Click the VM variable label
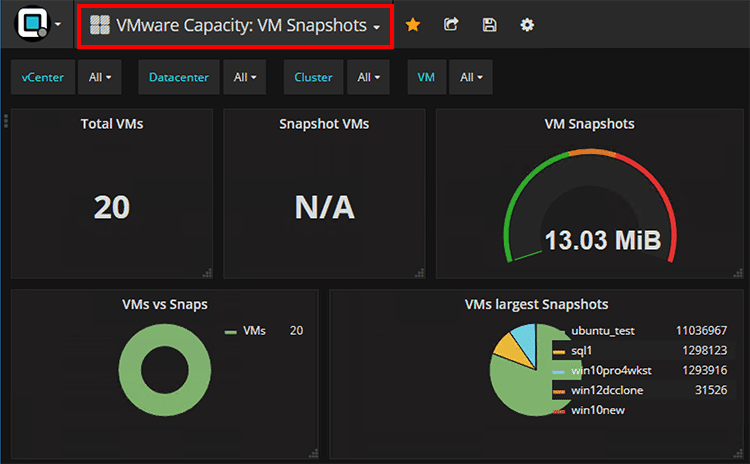750x464 pixels. [x=426, y=77]
